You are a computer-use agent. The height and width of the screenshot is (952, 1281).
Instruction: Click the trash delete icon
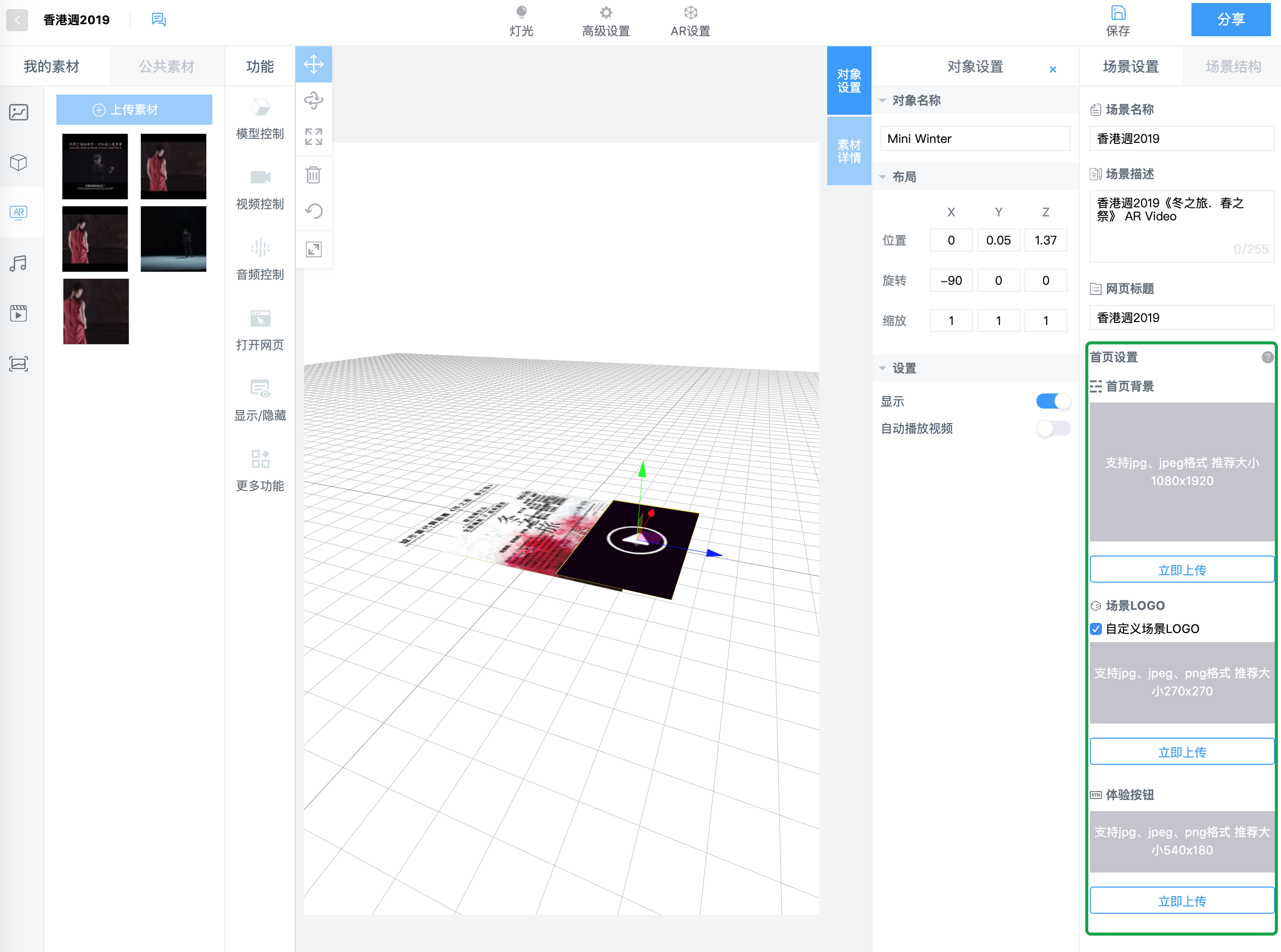tap(313, 175)
